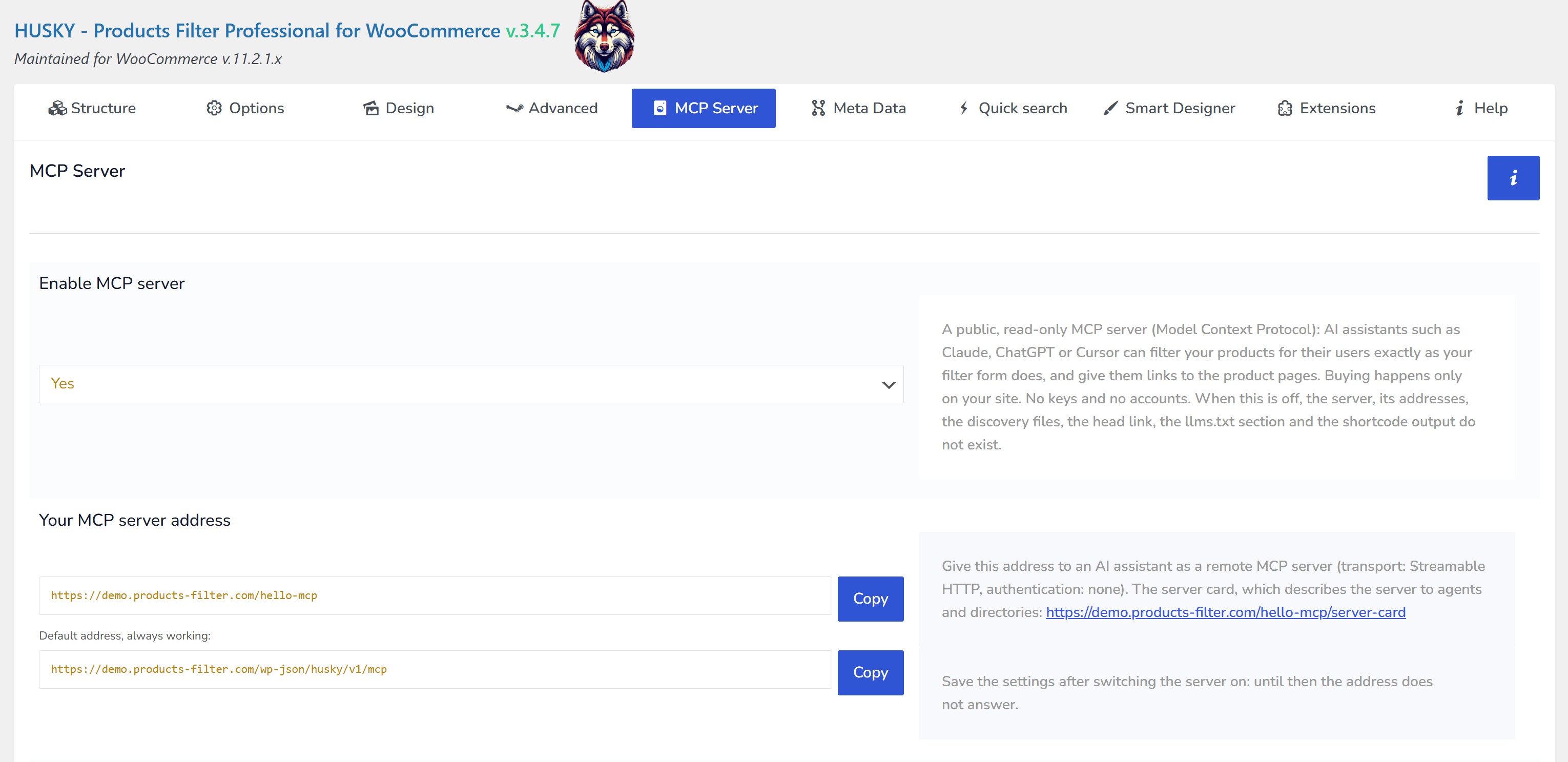Click the 'Save the settings after switching' note

pyautogui.click(x=1187, y=693)
